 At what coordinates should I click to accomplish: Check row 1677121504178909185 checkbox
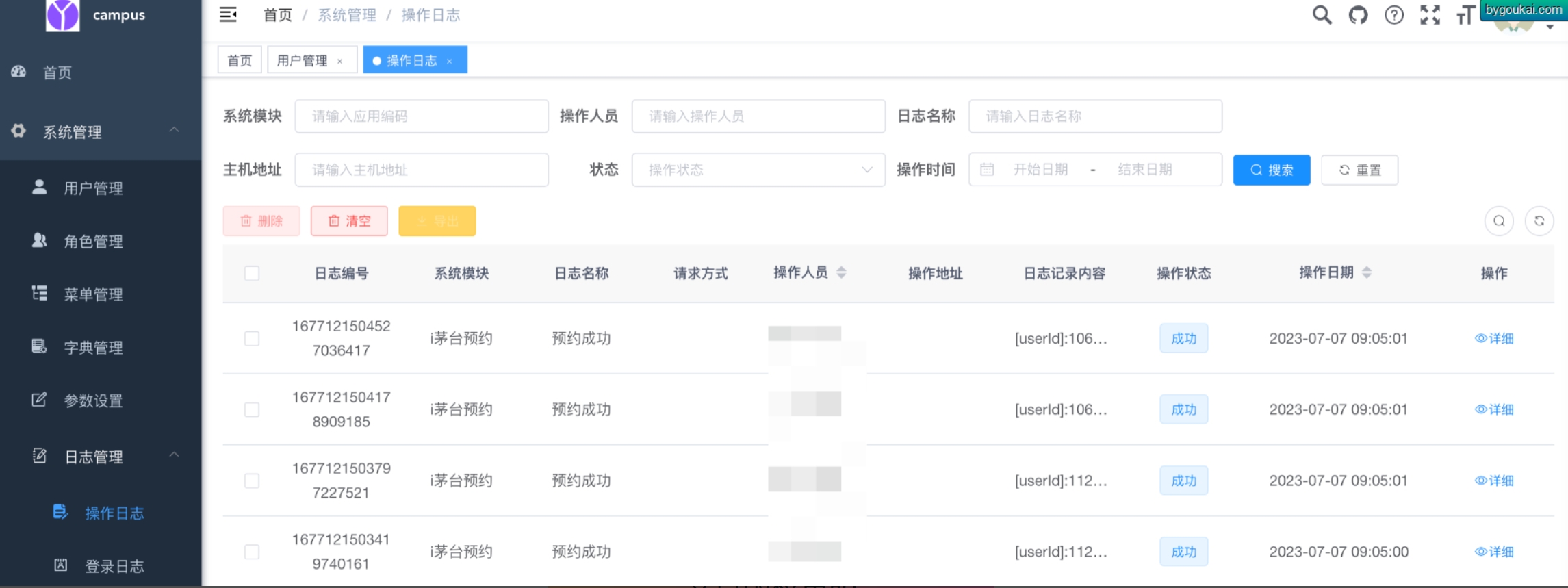pyautogui.click(x=252, y=409)
